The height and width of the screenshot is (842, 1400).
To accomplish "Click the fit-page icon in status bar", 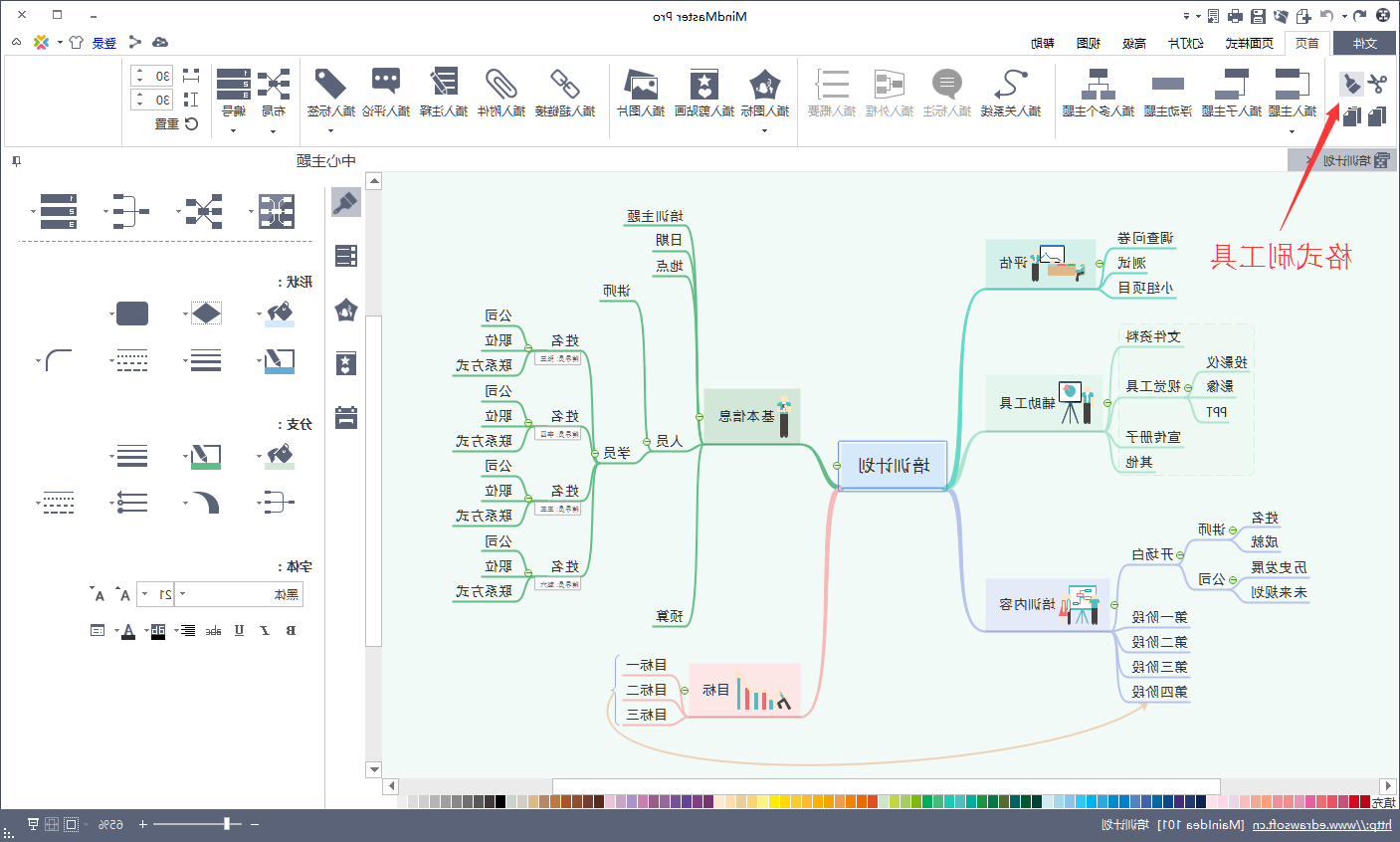I will point(71,824).
